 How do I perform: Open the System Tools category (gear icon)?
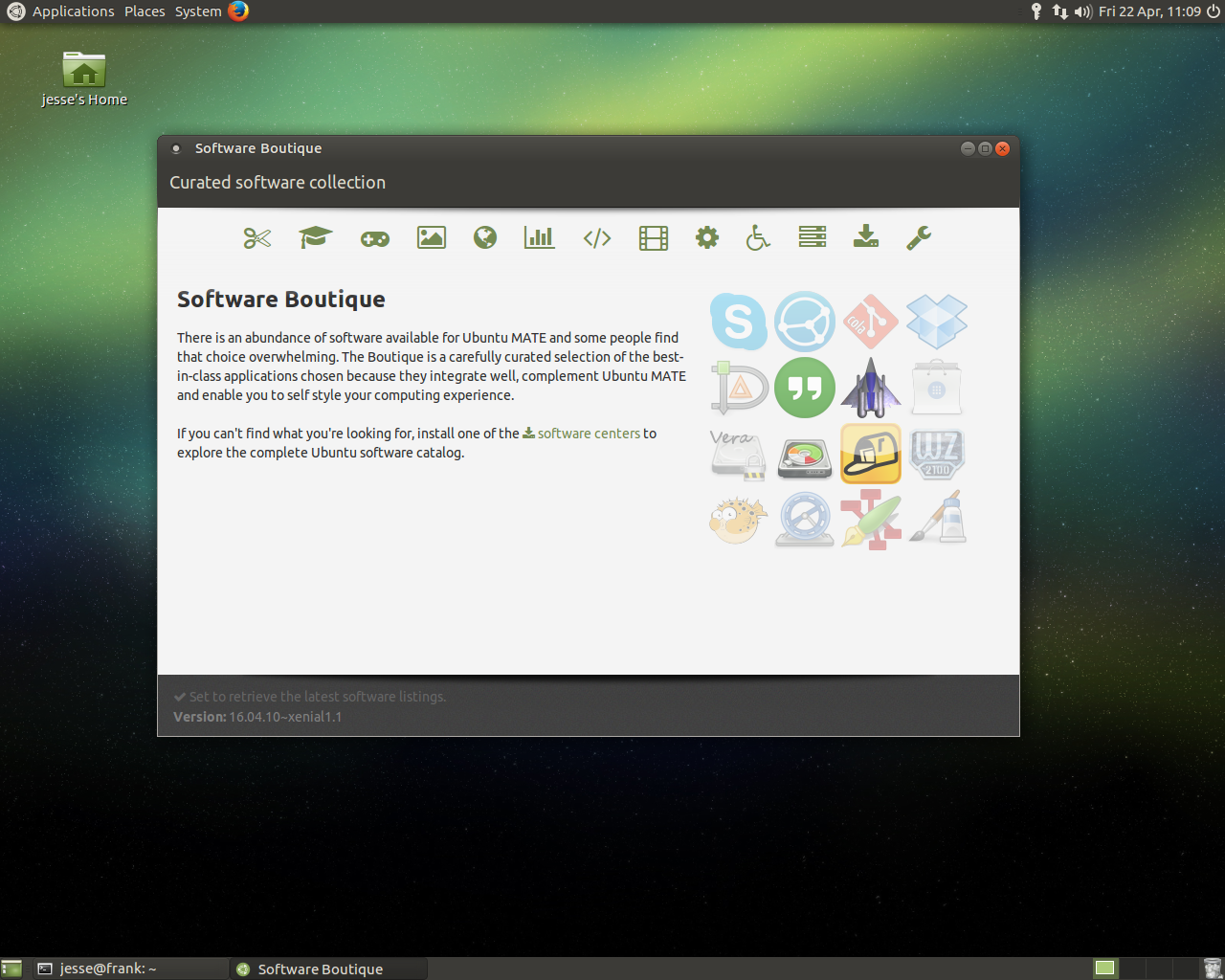[x=707, y=237]
